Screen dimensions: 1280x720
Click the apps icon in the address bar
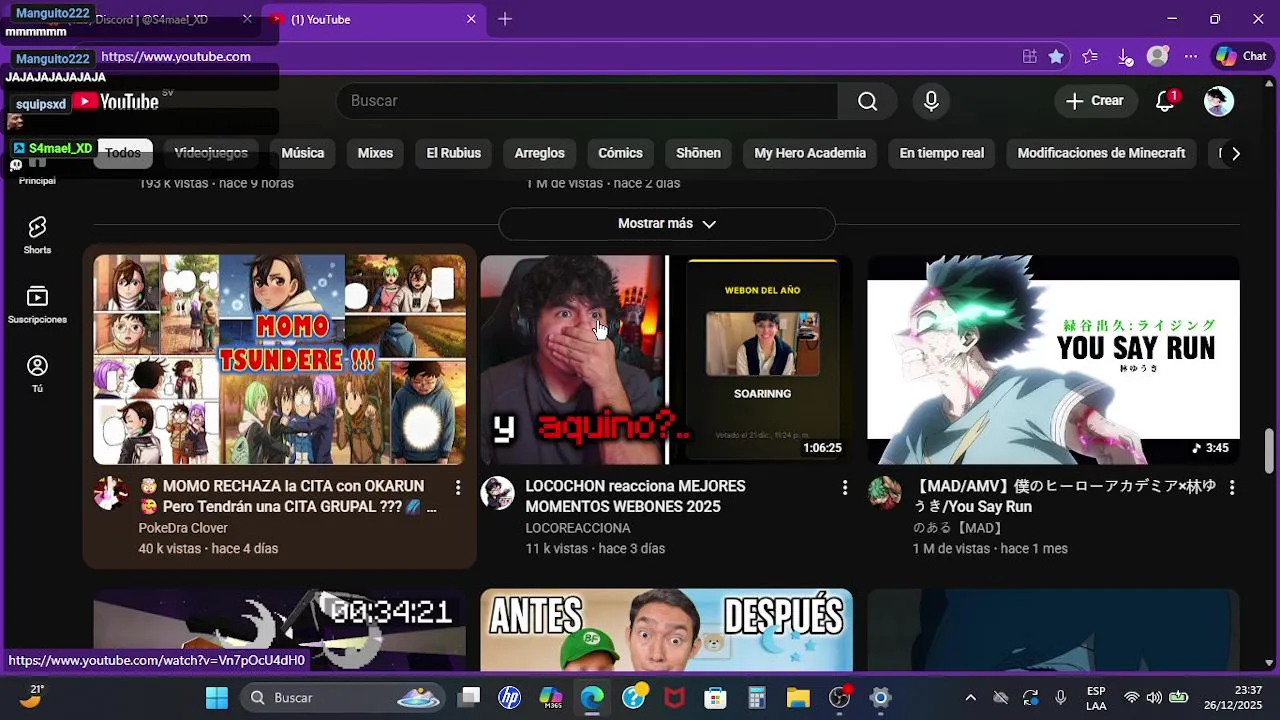(1029, 57)
